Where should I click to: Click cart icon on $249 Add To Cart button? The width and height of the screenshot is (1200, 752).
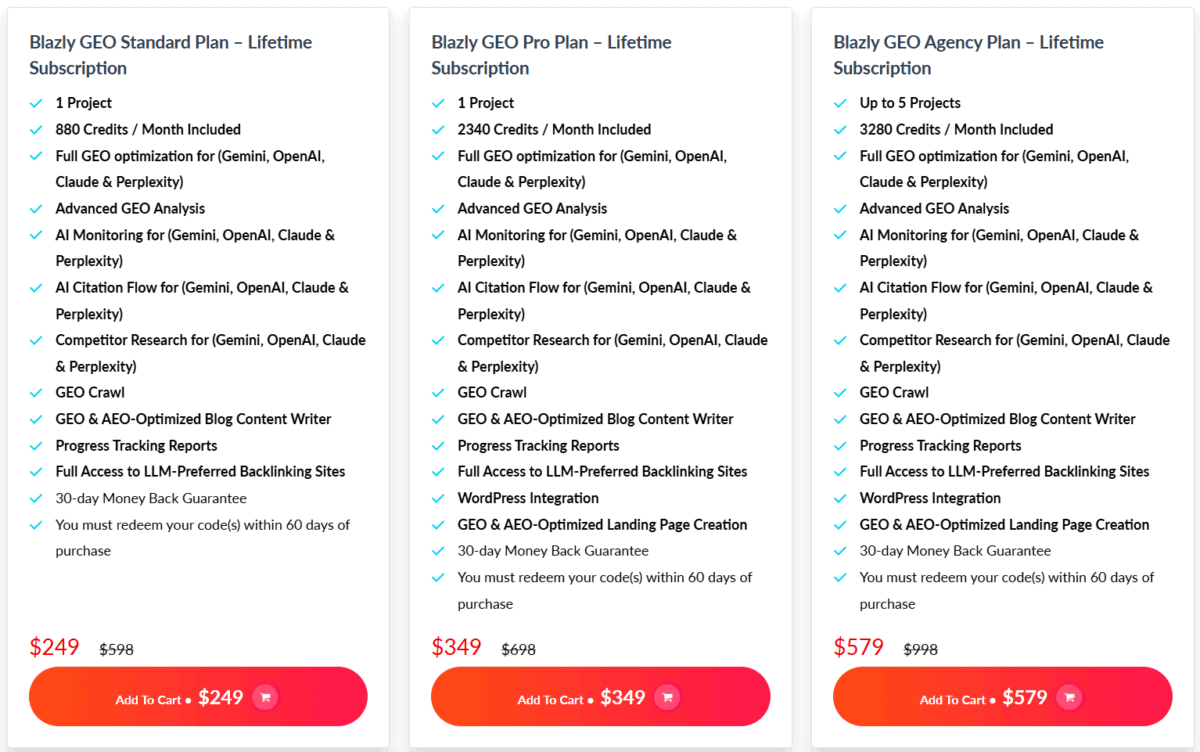[x=265, y=697]
